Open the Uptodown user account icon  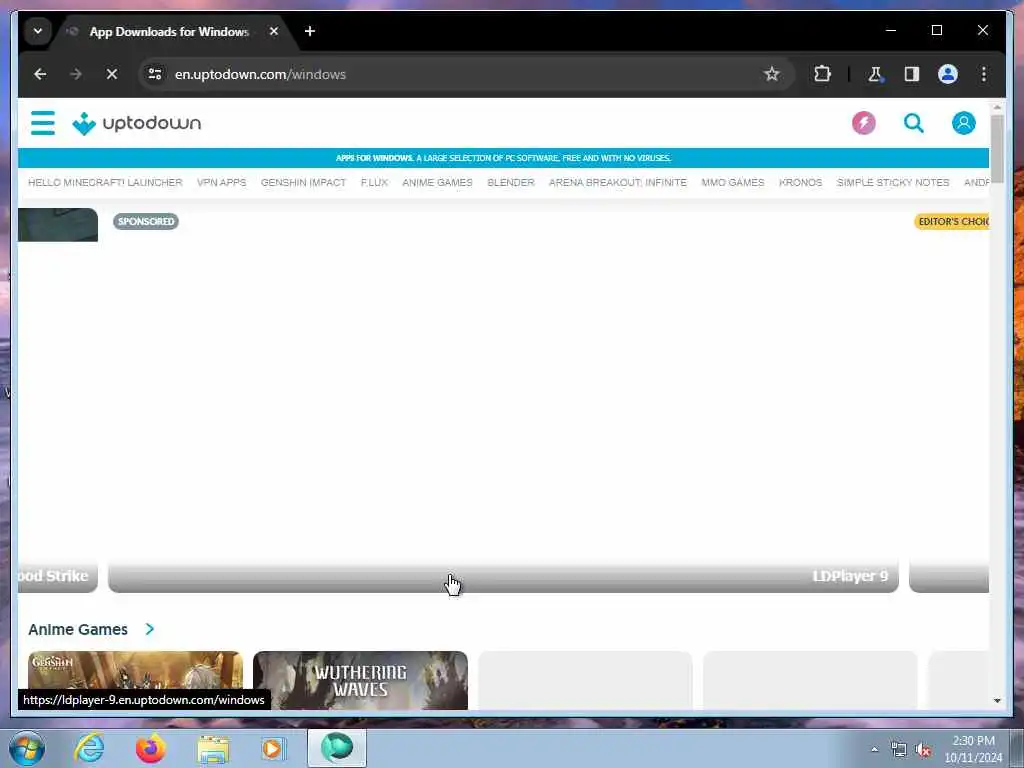pos(963,123)
